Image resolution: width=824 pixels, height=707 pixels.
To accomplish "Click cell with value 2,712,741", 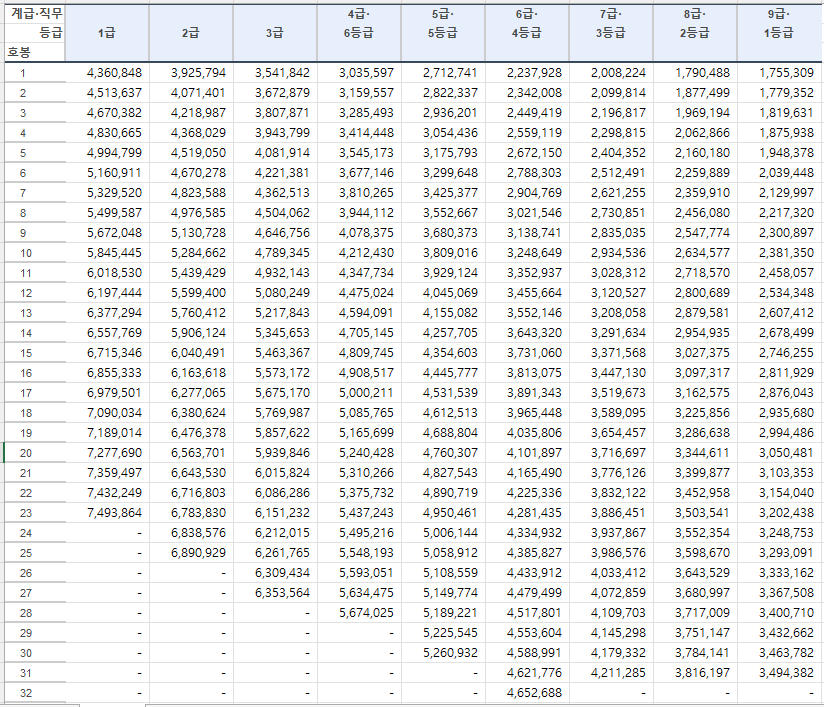I will [x=444, y=73].
